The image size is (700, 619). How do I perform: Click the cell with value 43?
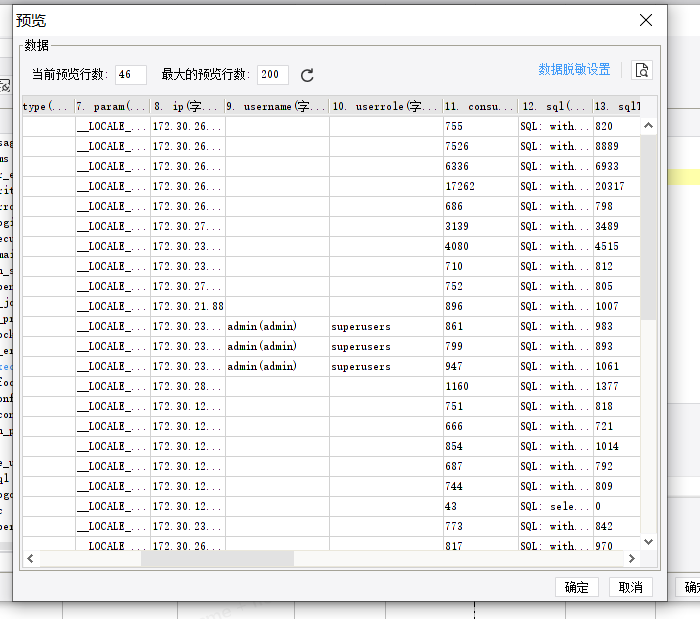(481, 506)
